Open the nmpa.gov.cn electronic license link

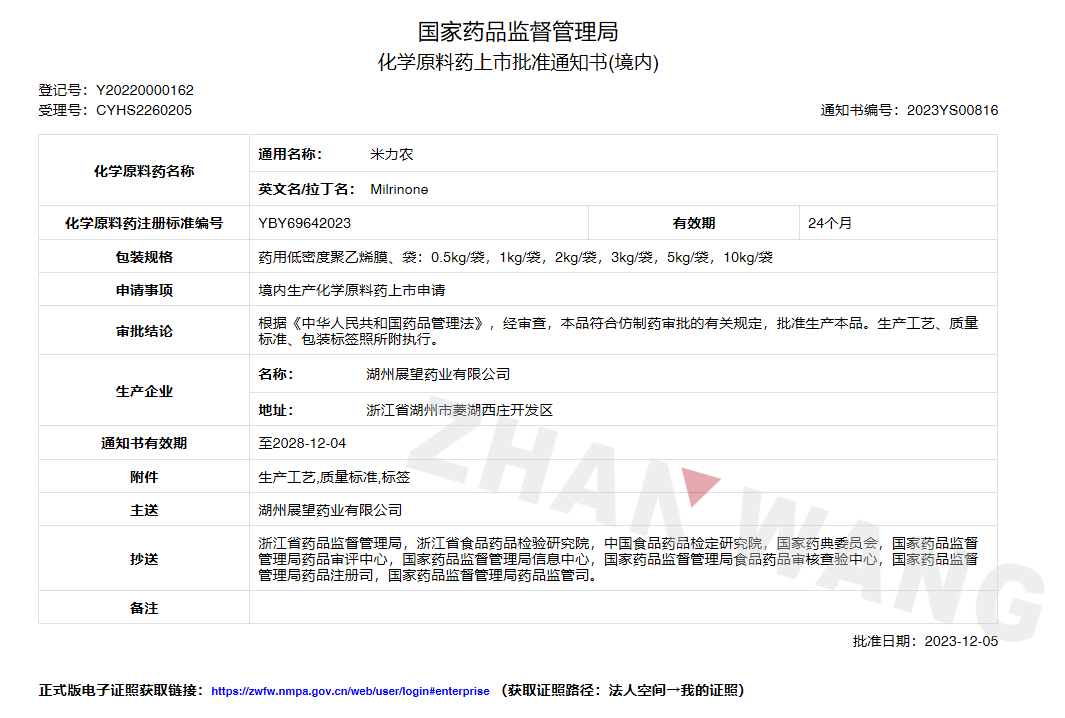(x=350, y=691)
